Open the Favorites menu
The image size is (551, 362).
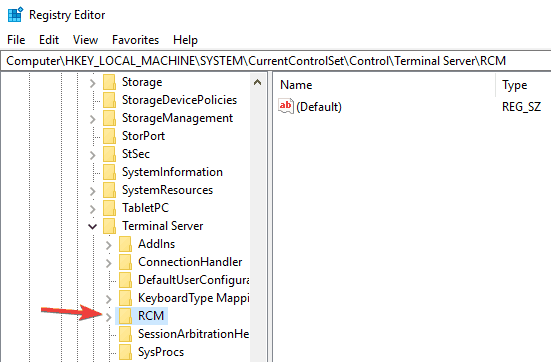point(135,40)
